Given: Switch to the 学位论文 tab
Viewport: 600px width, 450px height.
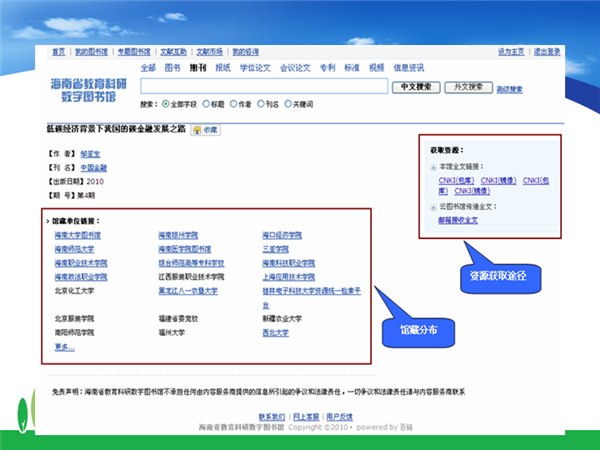Looking at the screenshot, I should [x=255, y=68].
